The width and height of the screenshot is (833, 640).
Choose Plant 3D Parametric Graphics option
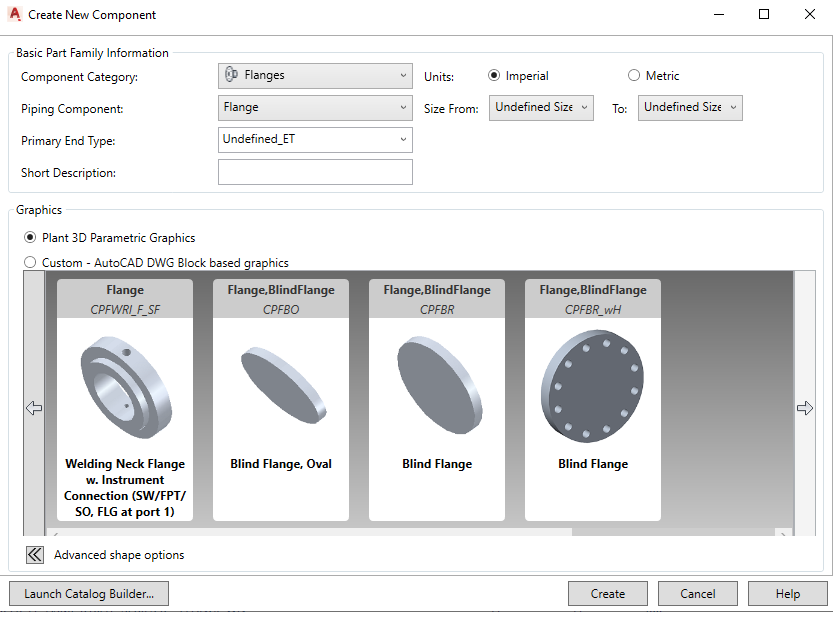point(30,237)
